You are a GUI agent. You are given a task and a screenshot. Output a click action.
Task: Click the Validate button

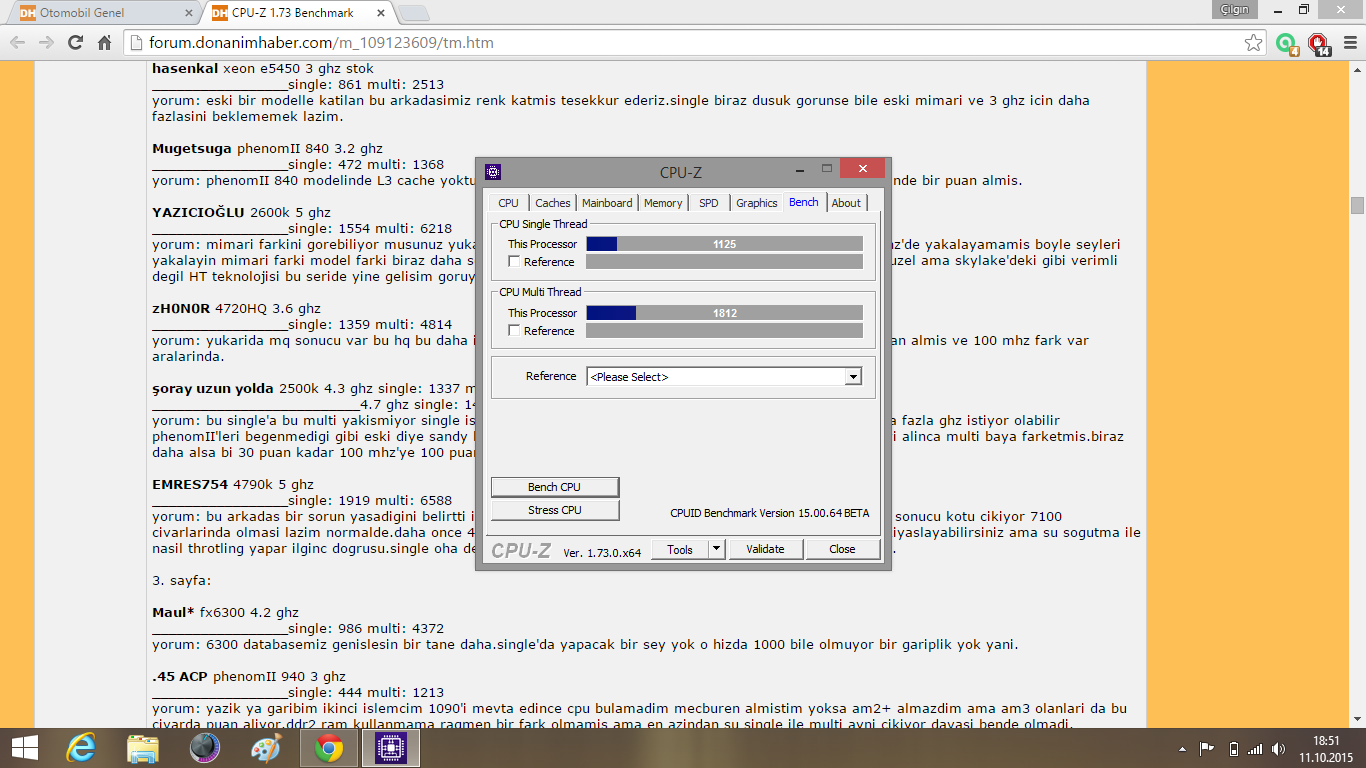(765, 549)
